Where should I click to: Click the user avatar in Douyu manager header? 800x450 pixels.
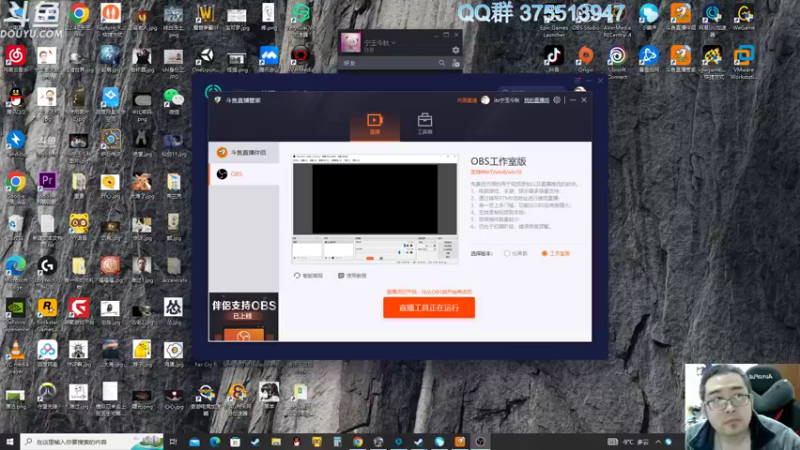(x=485, y=100)
